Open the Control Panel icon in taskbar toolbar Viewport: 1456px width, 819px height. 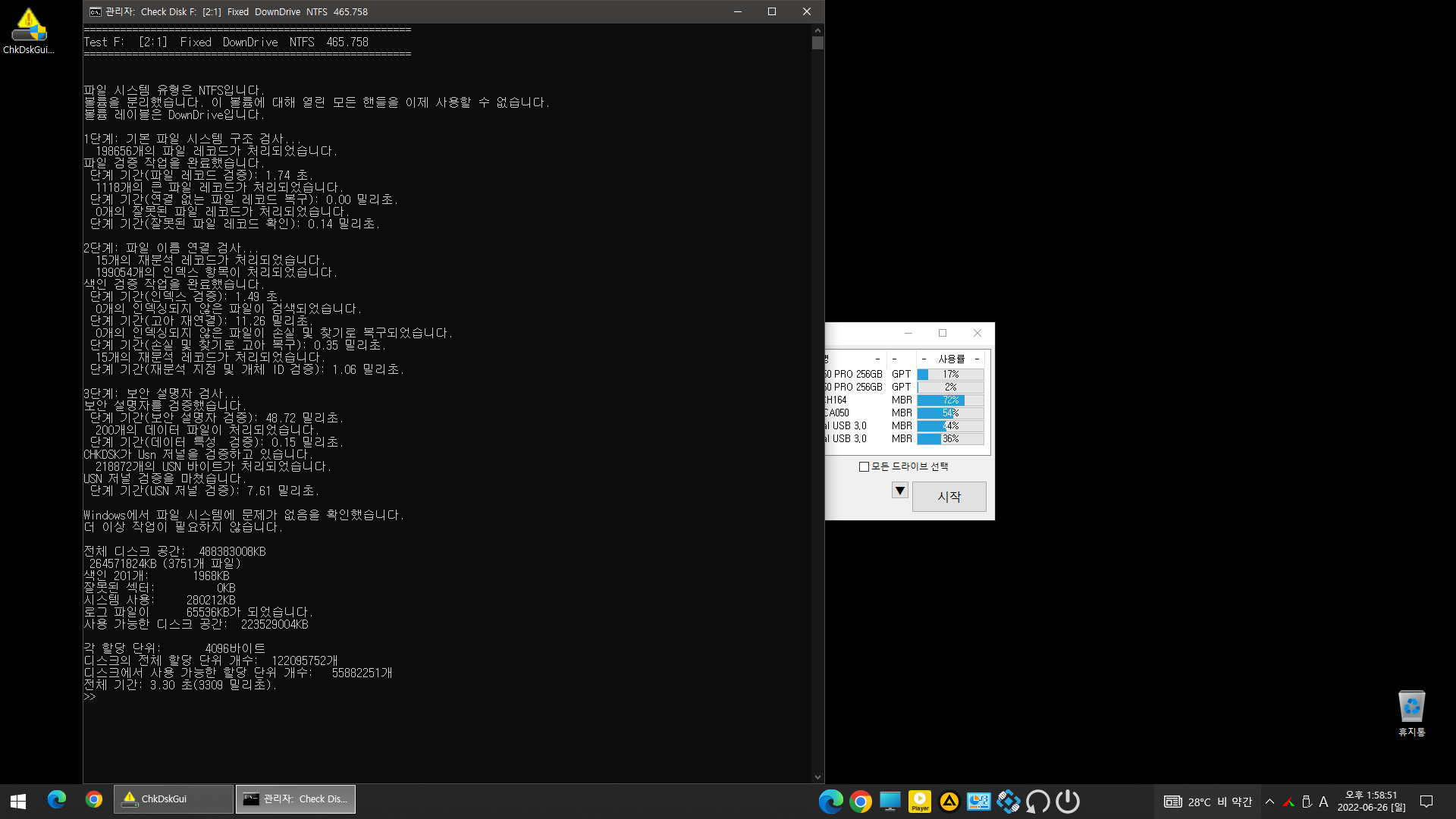979,802
